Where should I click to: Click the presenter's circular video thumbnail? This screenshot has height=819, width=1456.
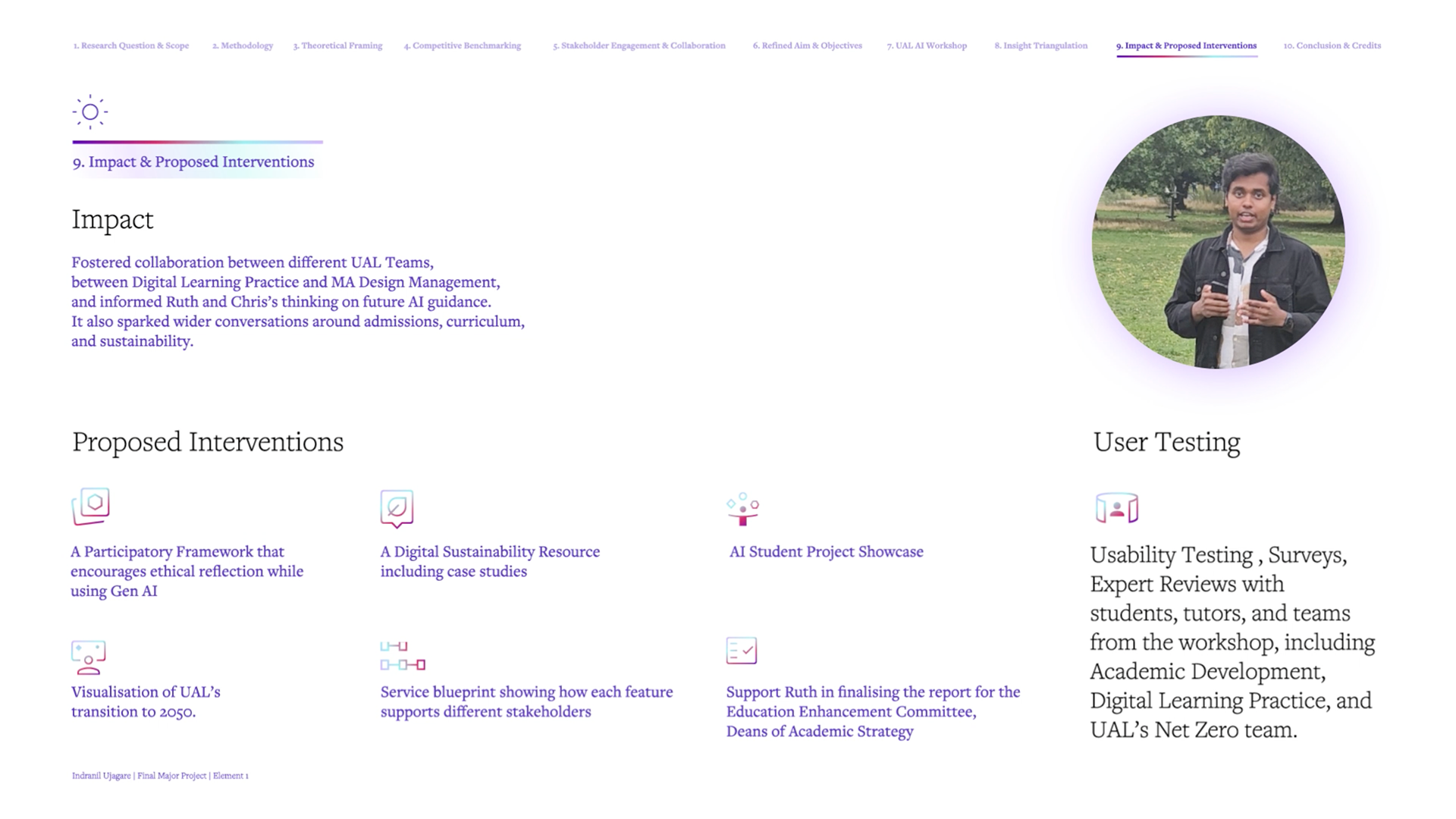pos(1219,242)
